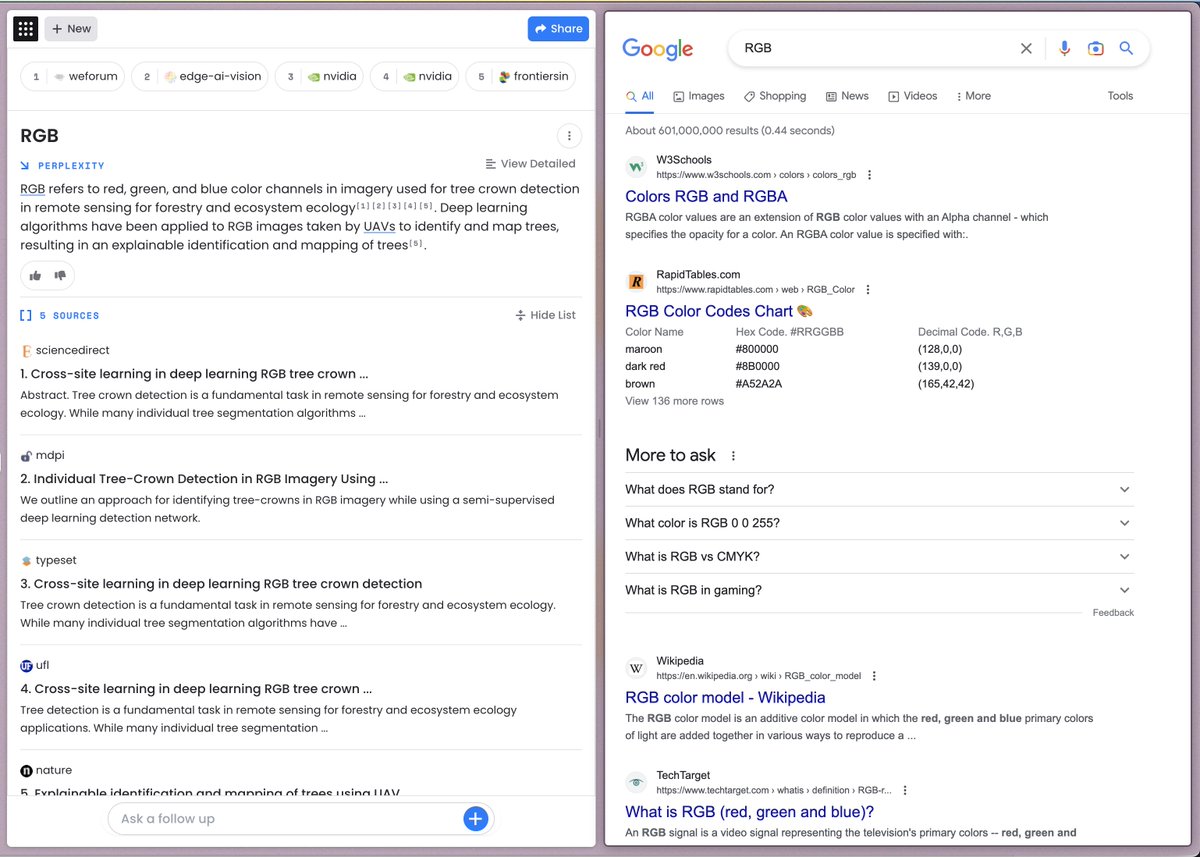
Task: Expand What color is RGB 0 0 255
Action: coord(879,523)
